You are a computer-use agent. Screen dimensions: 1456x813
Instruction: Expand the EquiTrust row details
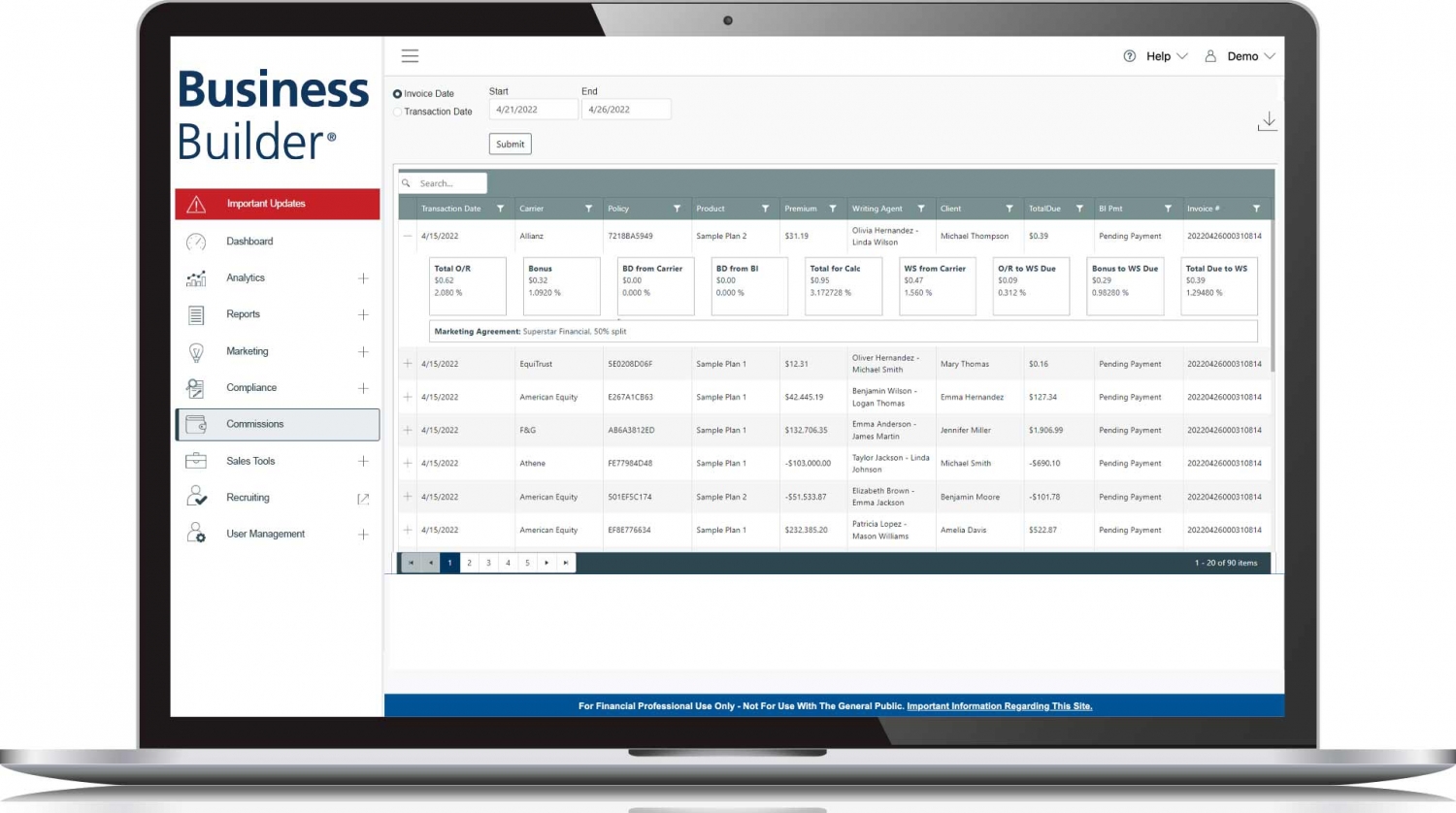[x=408, y=363]
